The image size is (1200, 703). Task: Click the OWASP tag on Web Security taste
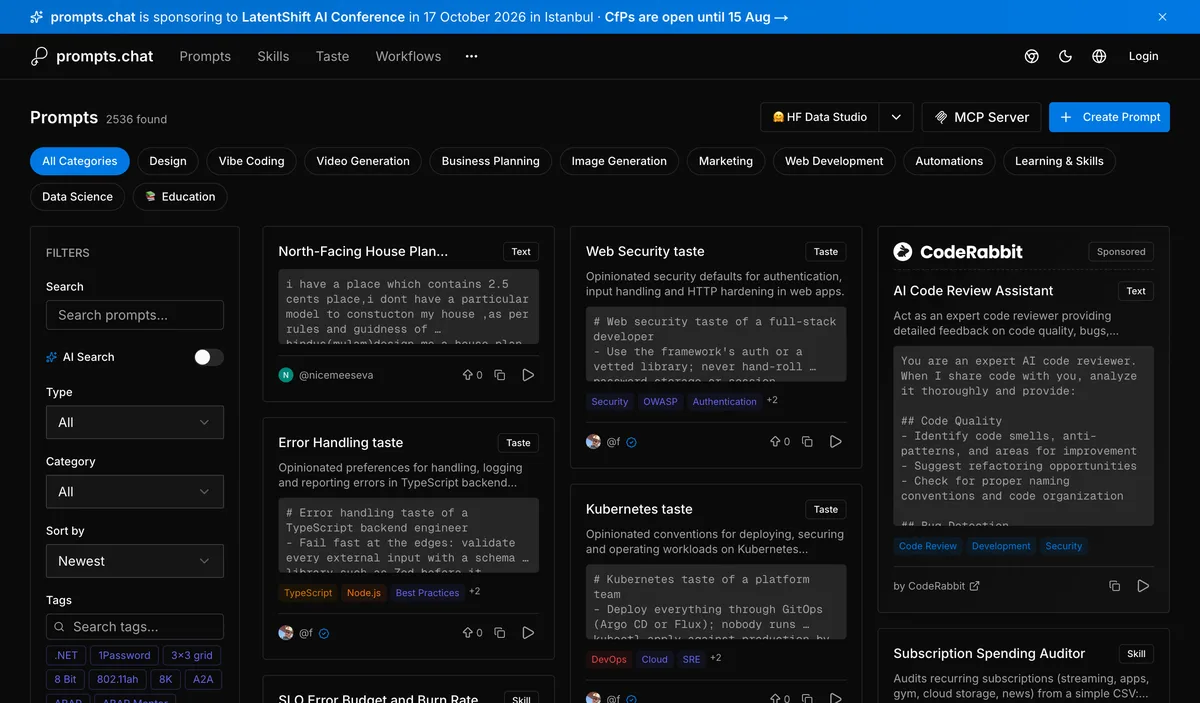660,402
